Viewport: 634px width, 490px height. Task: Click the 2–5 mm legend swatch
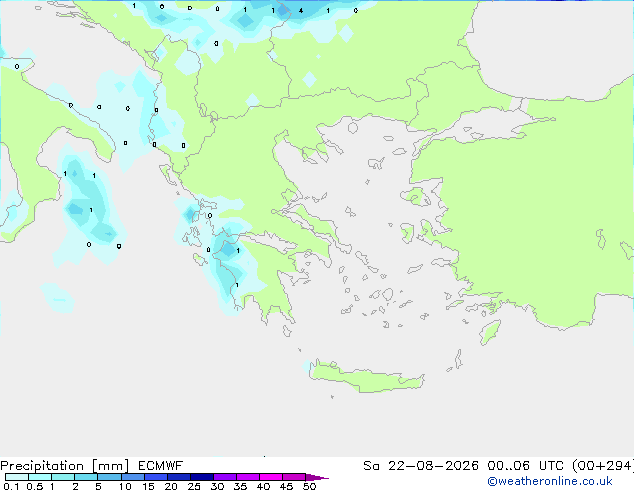point(86,477)
